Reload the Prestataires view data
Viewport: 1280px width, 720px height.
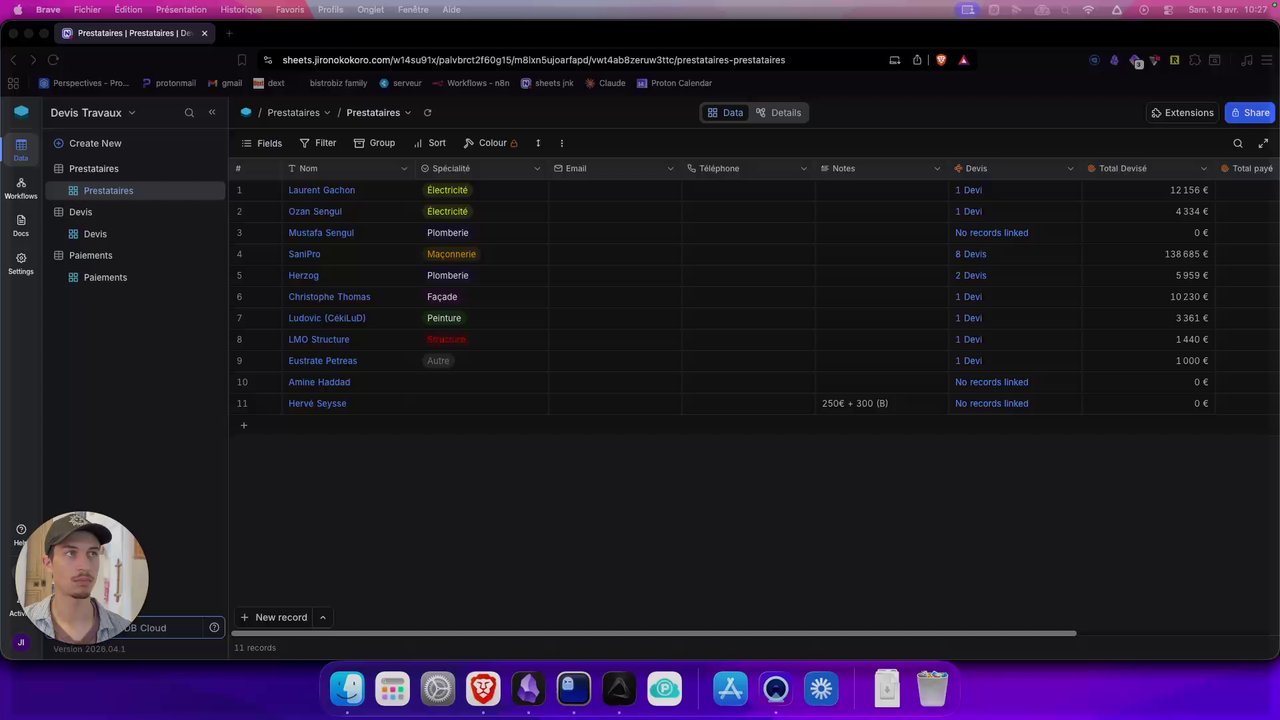coord(427,113)
